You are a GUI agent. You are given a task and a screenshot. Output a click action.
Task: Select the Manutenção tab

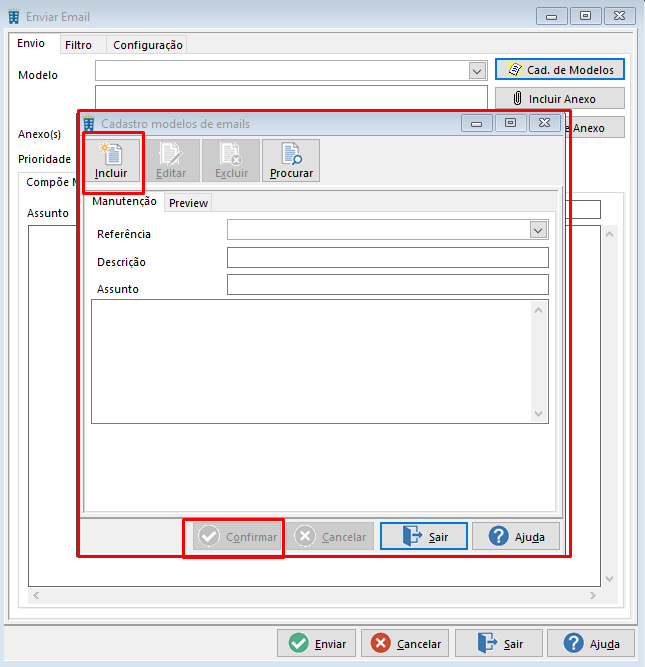[x=124, y=201]
